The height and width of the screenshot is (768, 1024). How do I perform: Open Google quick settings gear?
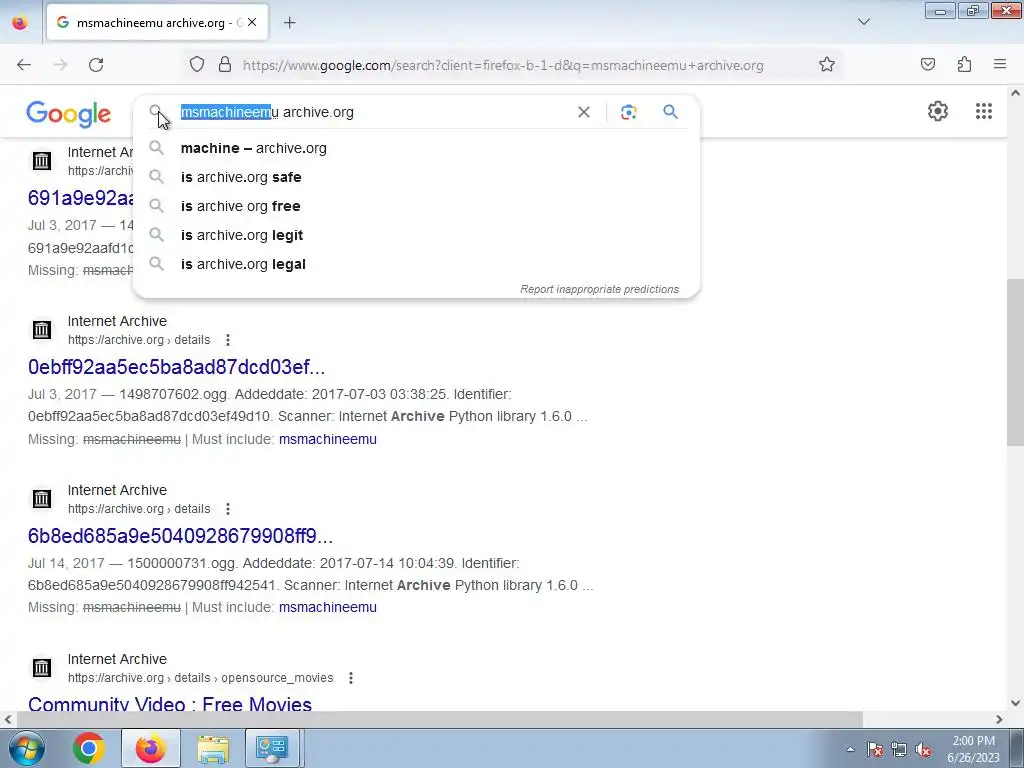point(938,111)
